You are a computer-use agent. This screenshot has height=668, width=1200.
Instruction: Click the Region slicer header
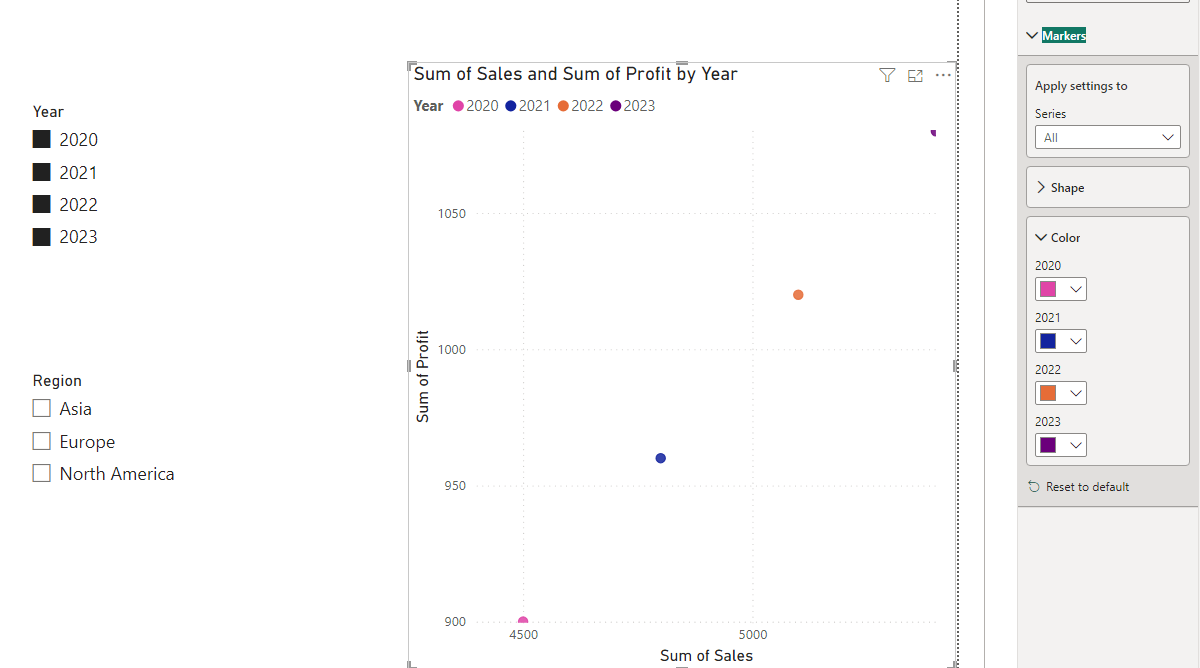(57, 381)
